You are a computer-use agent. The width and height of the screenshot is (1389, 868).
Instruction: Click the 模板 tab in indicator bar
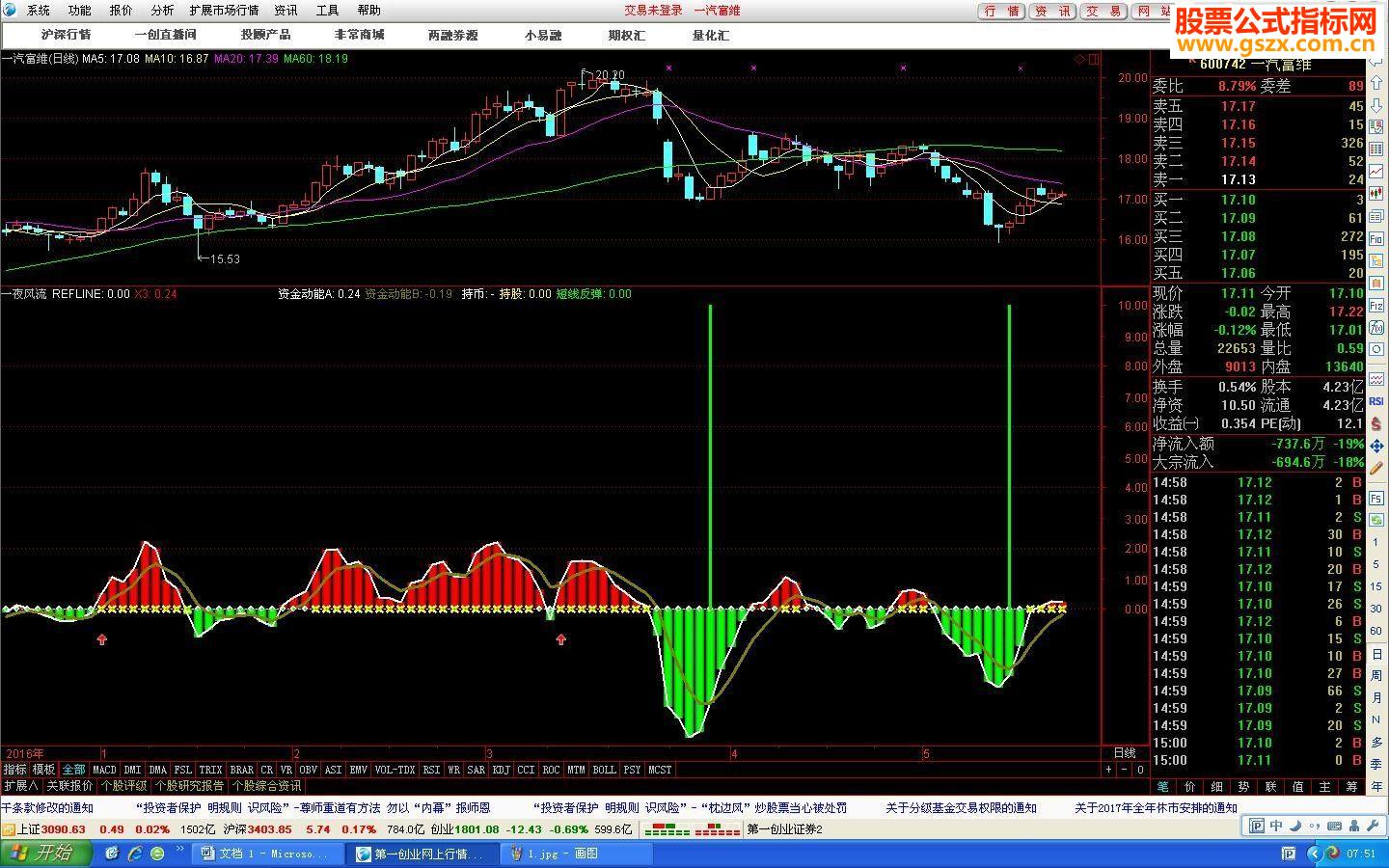click(43, 770)
